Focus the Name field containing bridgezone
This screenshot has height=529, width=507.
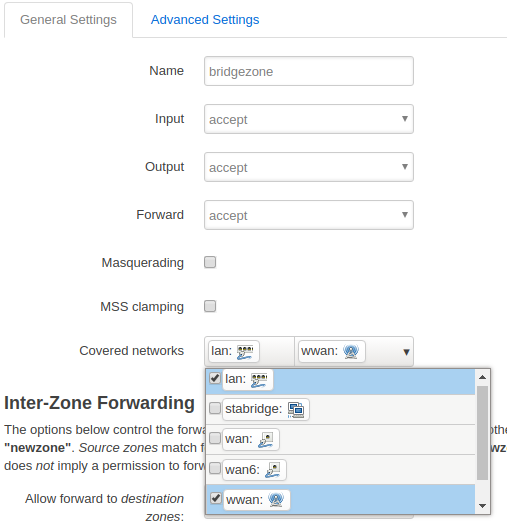[x=309, y=71]
